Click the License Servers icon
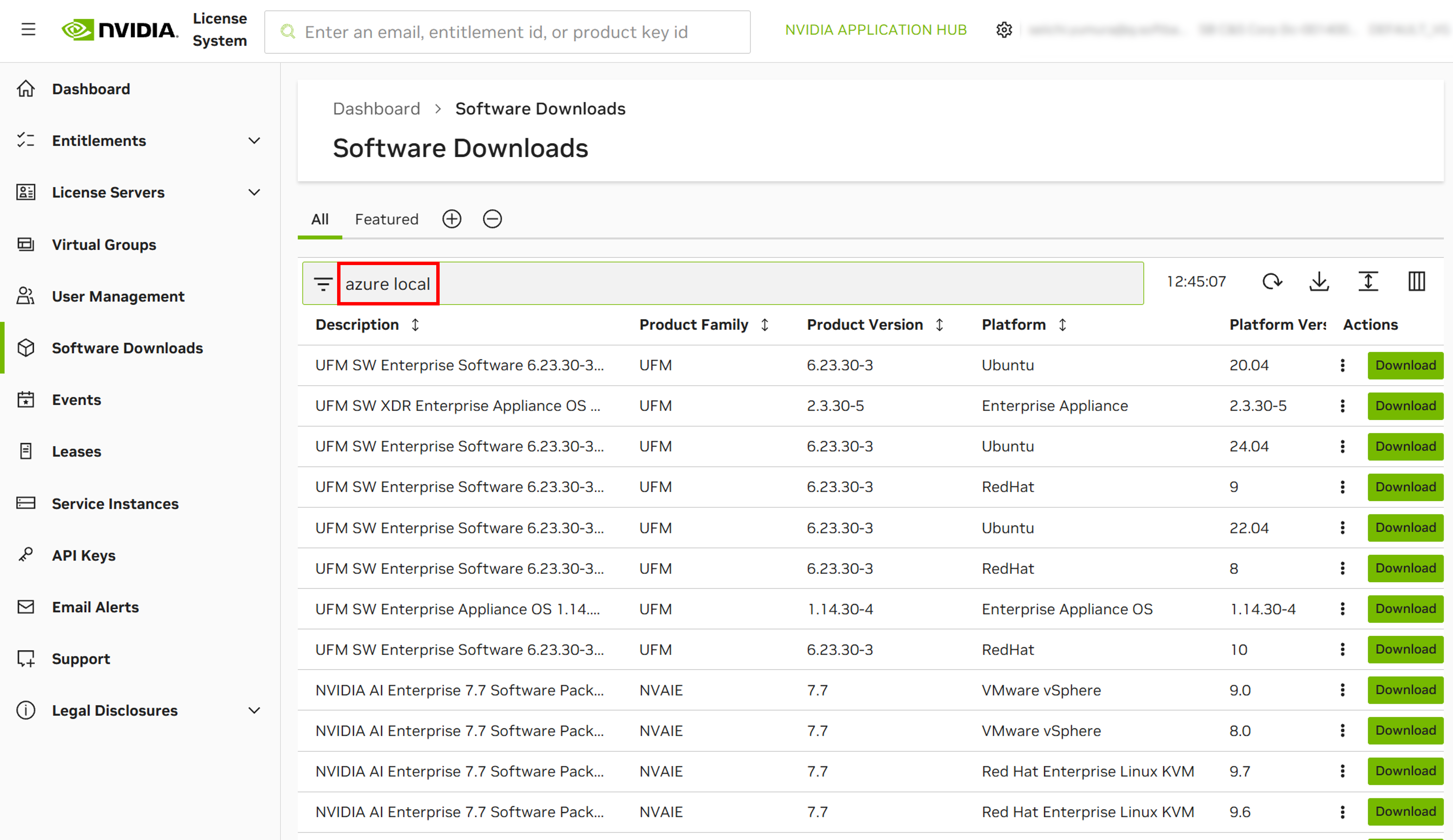1453x840 pixels. [x=26, y=192]
